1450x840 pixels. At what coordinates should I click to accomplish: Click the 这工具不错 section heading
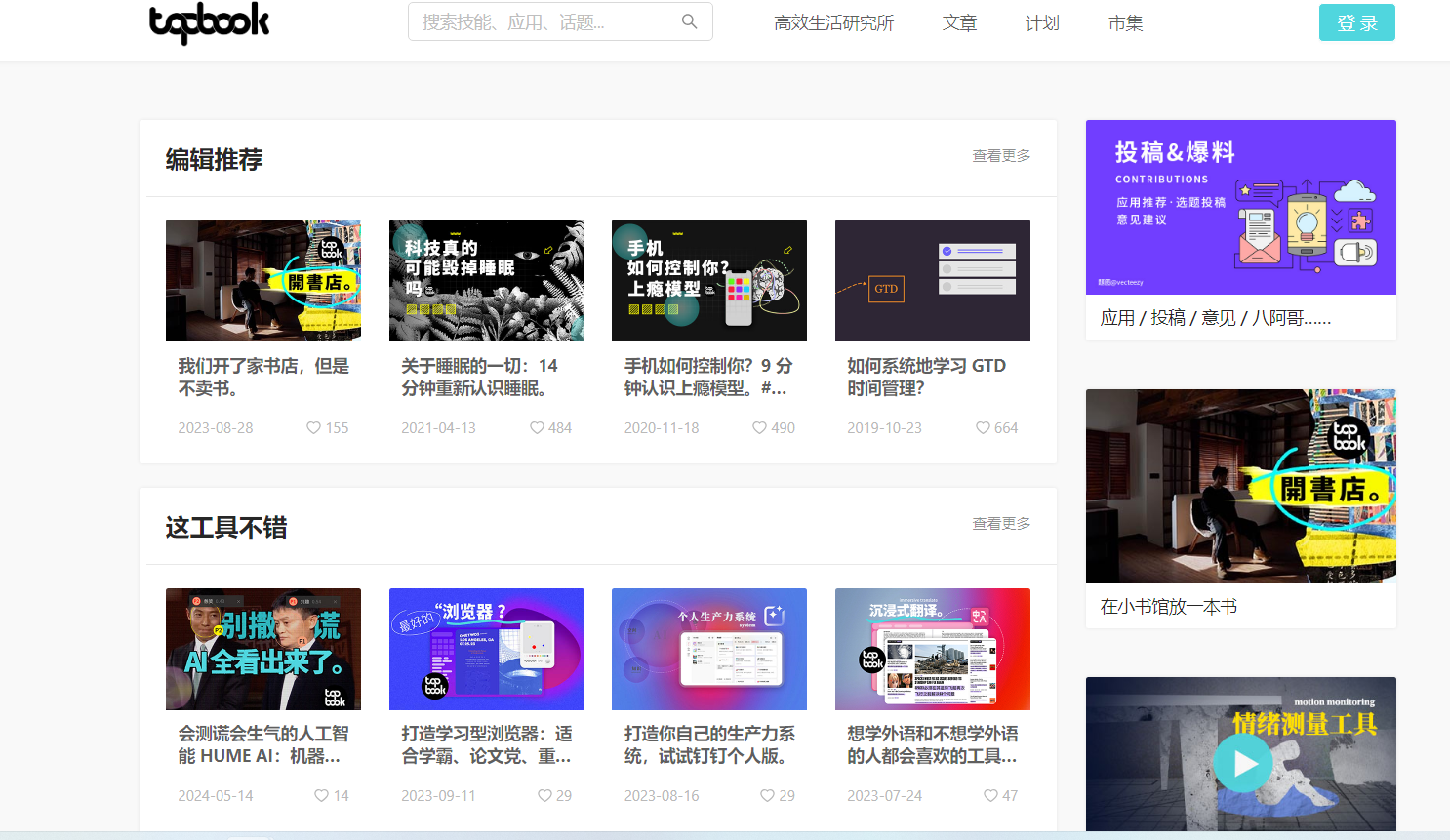pos(226,527)
